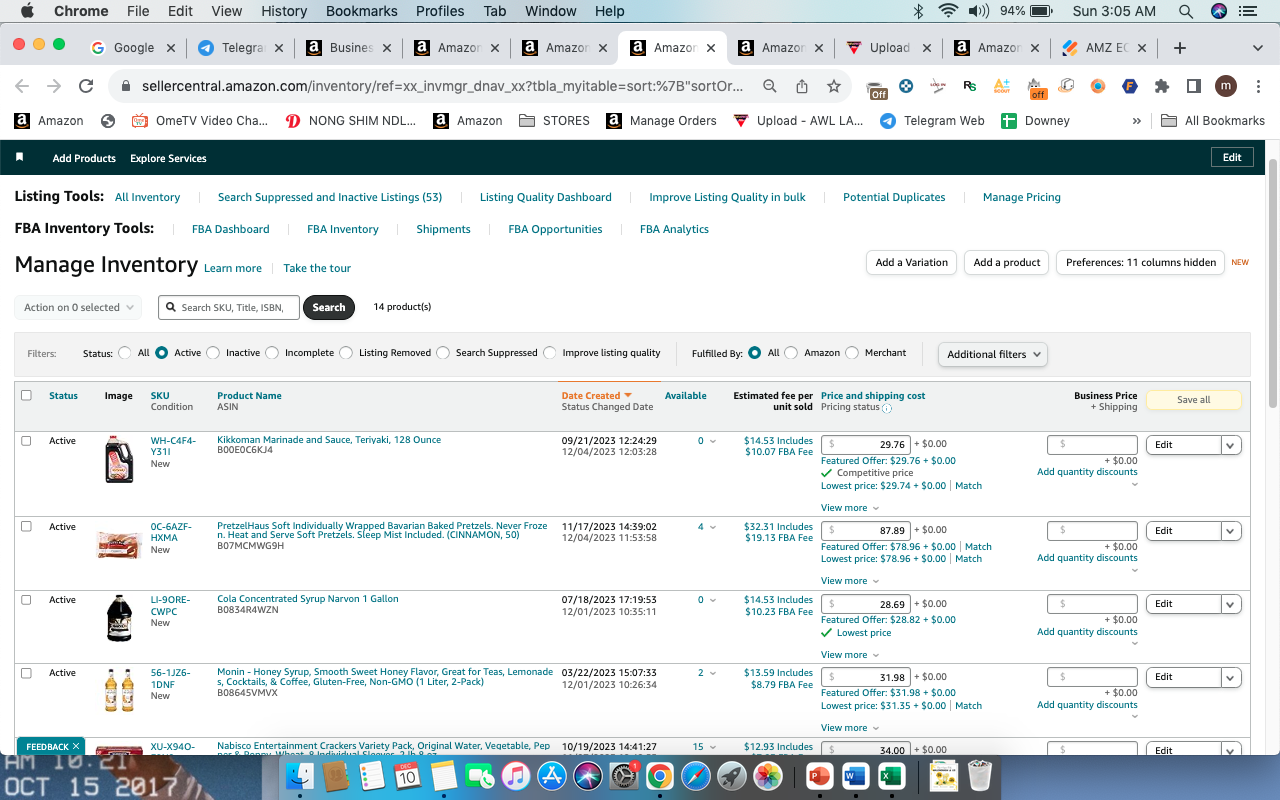Open App Store from the Dock
The width and height of the screenshot is (1280, 800).
point(552,775)
